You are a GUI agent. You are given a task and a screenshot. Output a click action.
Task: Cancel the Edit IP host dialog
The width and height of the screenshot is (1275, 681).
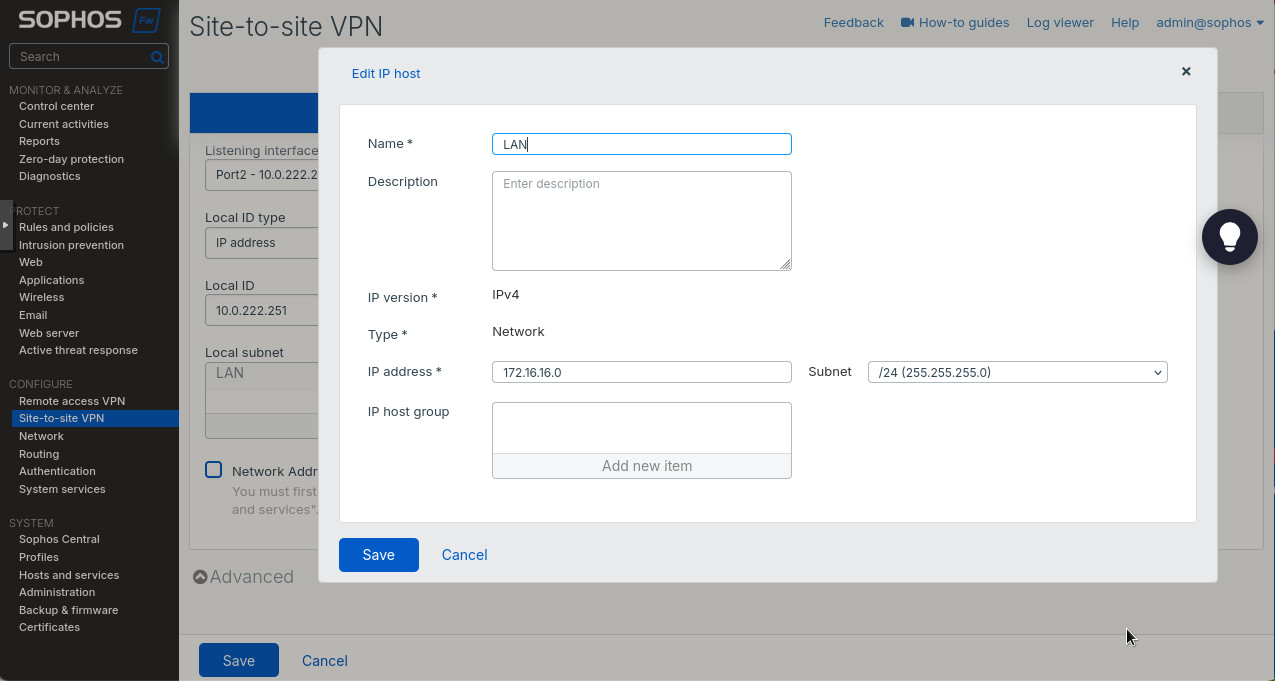coord(464,555)
